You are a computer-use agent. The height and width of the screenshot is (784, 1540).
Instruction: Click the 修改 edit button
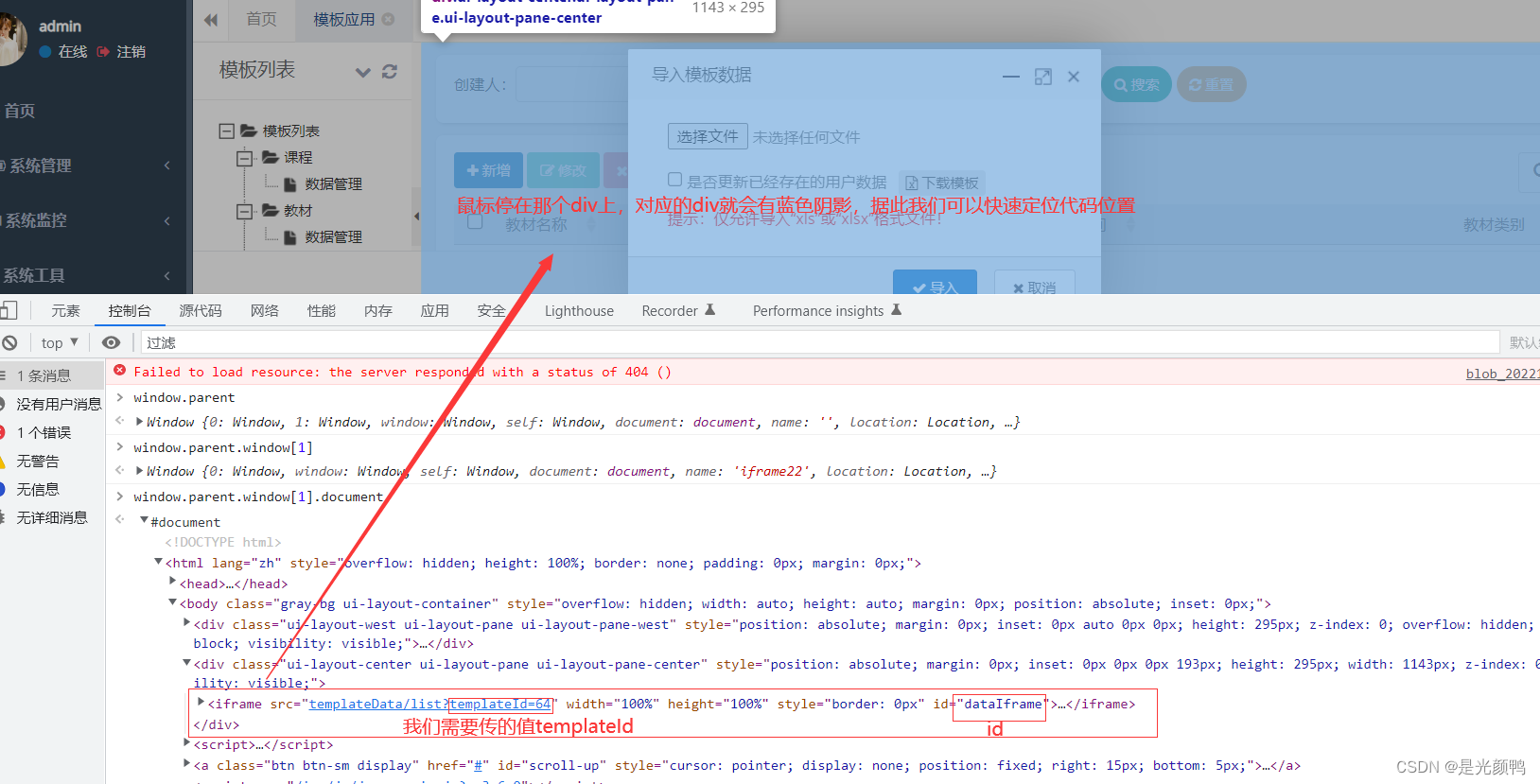563,170
